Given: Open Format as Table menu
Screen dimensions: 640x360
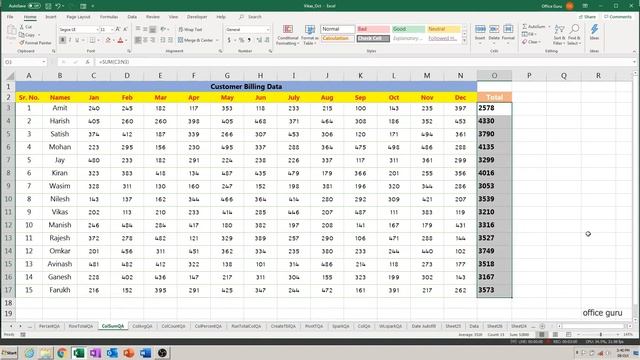Looking at the screenshot, I should (310, 35).
